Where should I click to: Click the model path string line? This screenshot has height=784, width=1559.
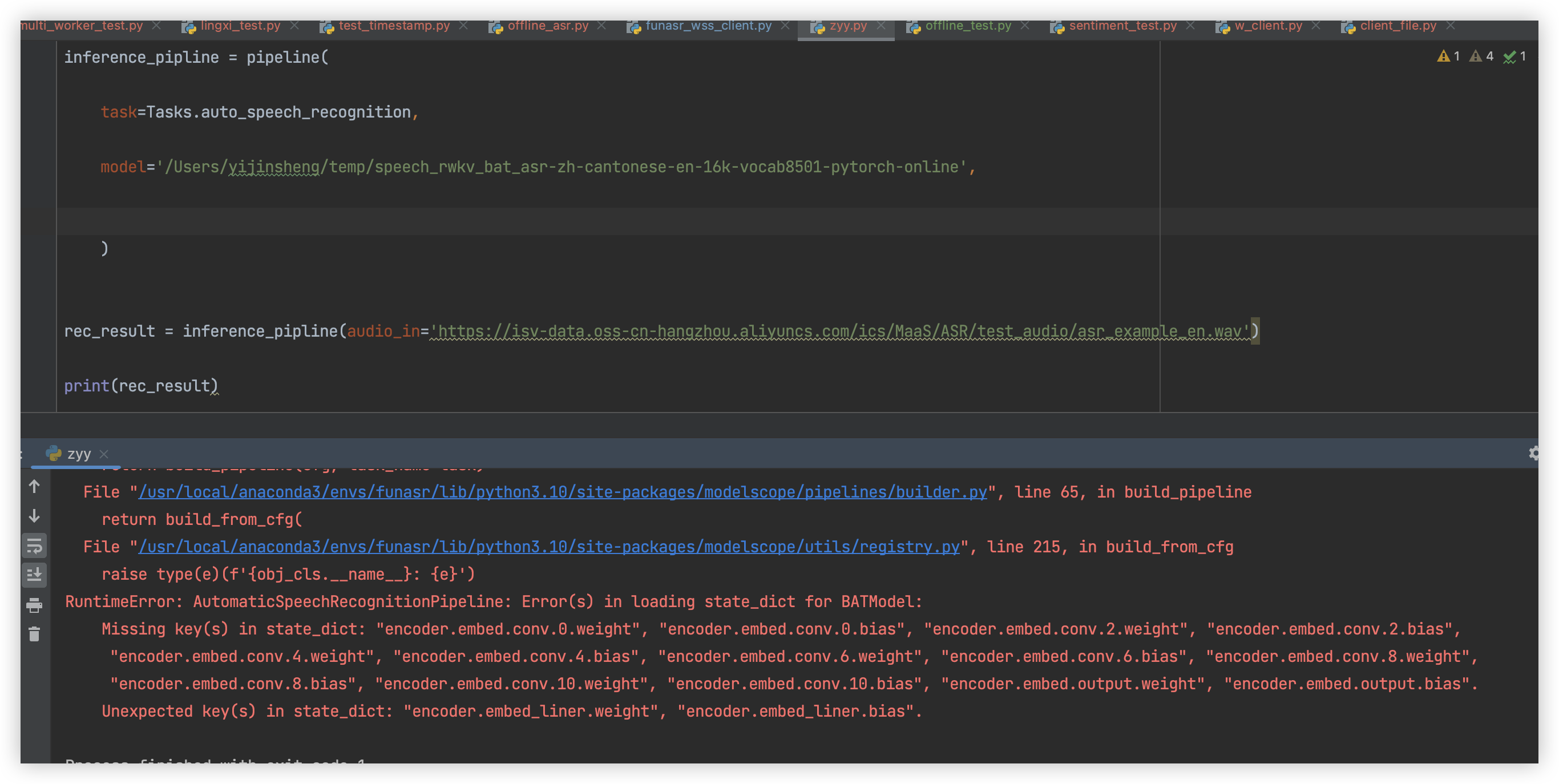click(x=539, y=167)
